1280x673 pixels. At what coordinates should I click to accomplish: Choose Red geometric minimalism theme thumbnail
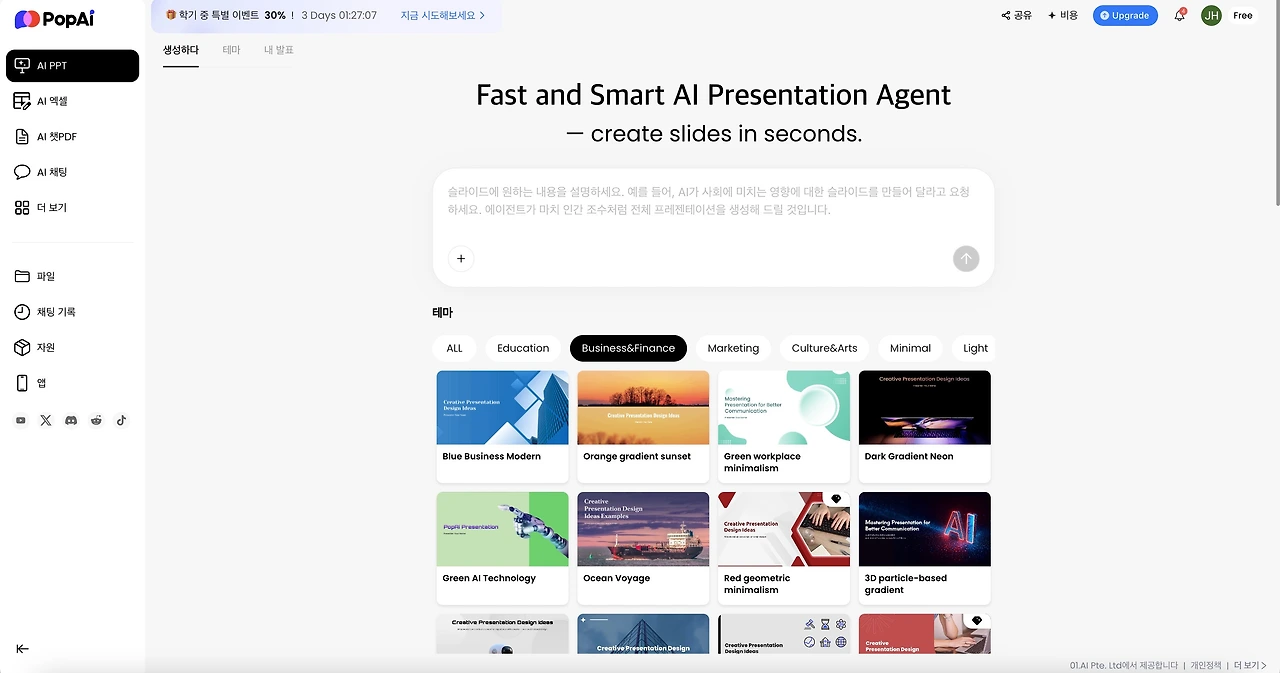[784, 529]
